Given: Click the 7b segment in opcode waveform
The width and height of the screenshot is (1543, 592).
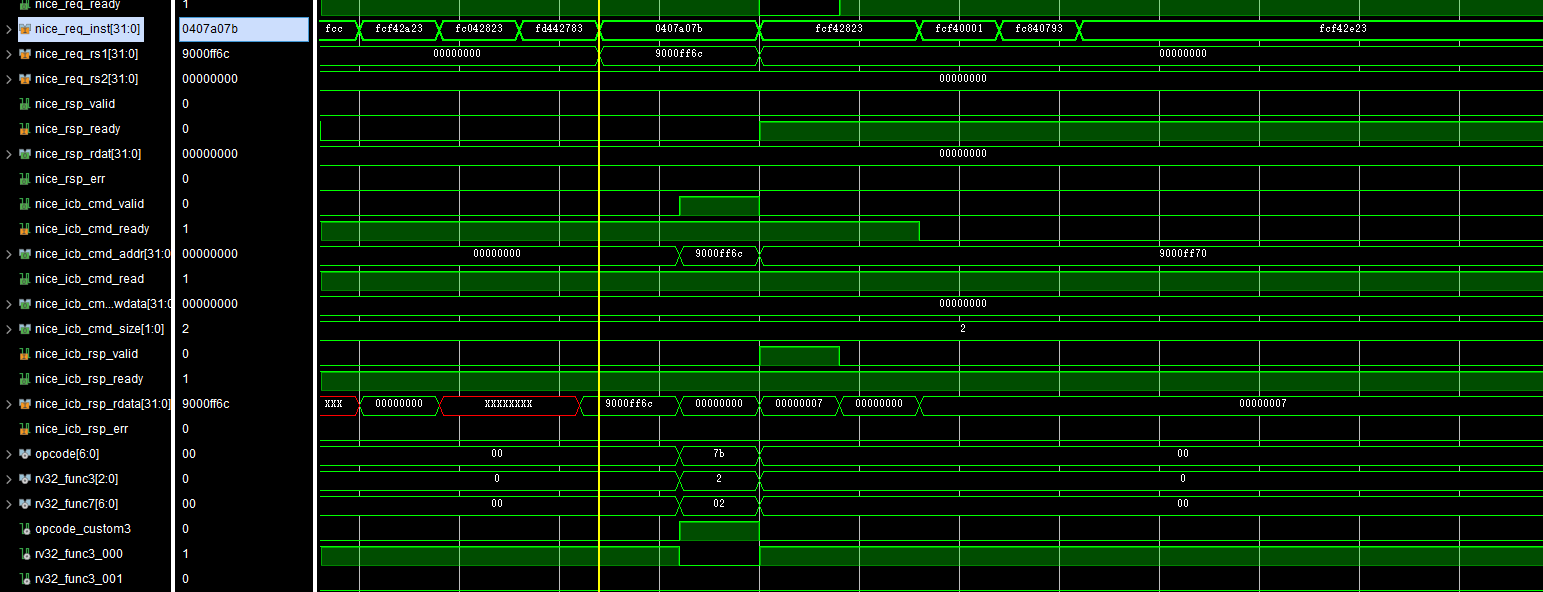Looking at the screenshot, I should pyautogui.click(x=718, y=454).
